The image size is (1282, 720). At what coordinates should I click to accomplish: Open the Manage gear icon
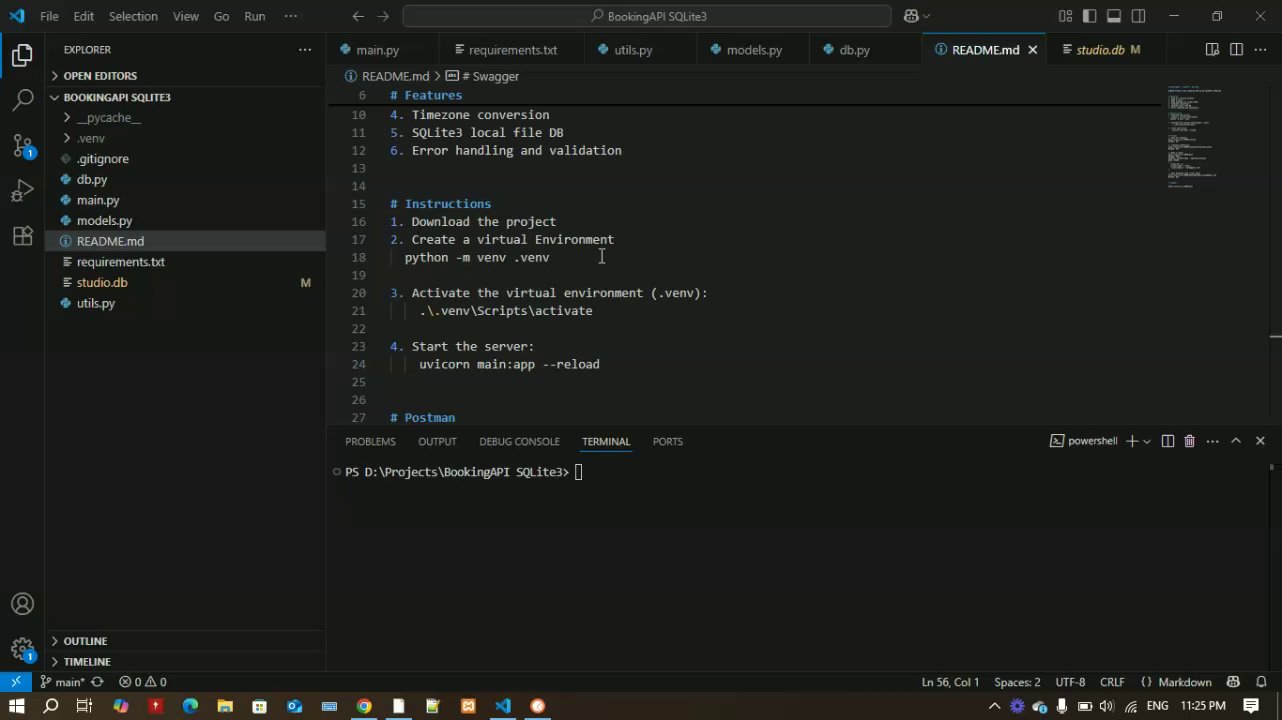pos(22,649)
